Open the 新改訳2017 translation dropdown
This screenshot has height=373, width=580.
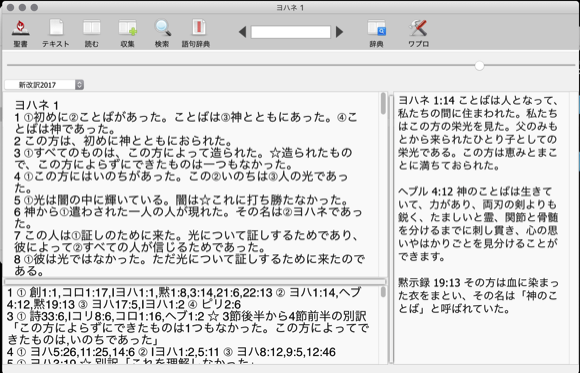[44, 85]
